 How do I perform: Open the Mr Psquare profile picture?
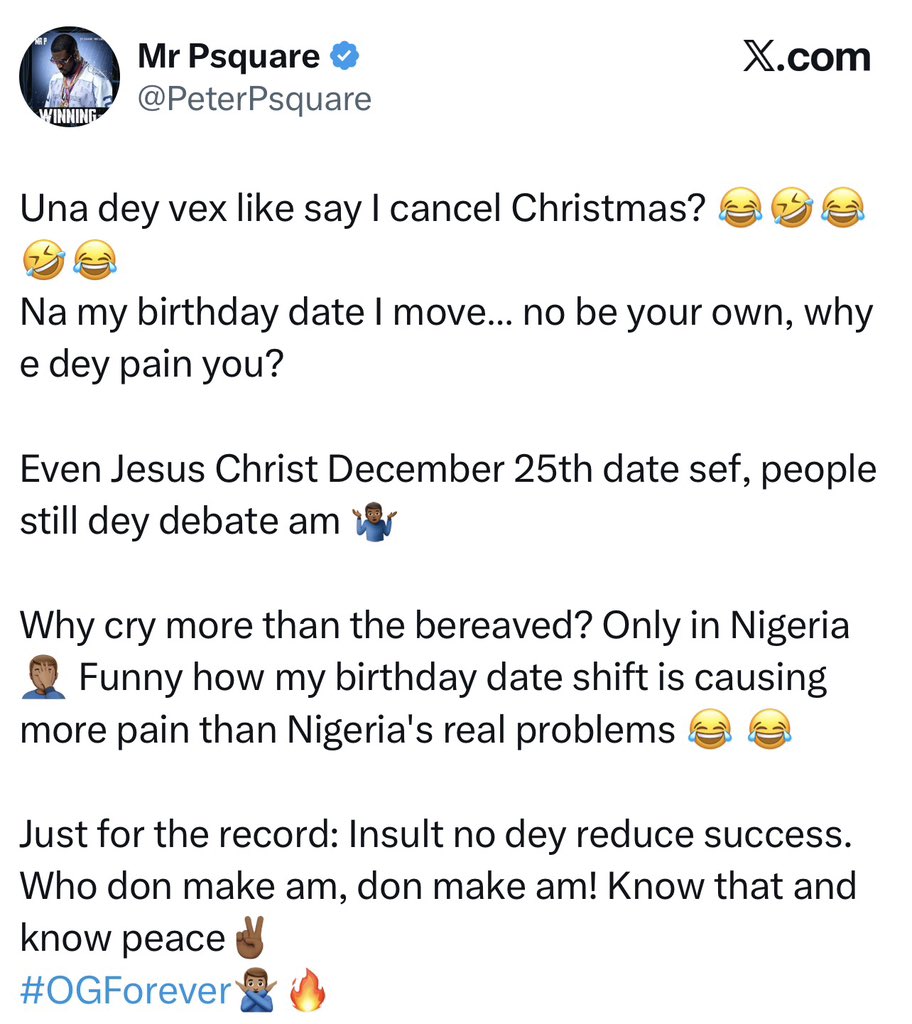pos(69,76)
